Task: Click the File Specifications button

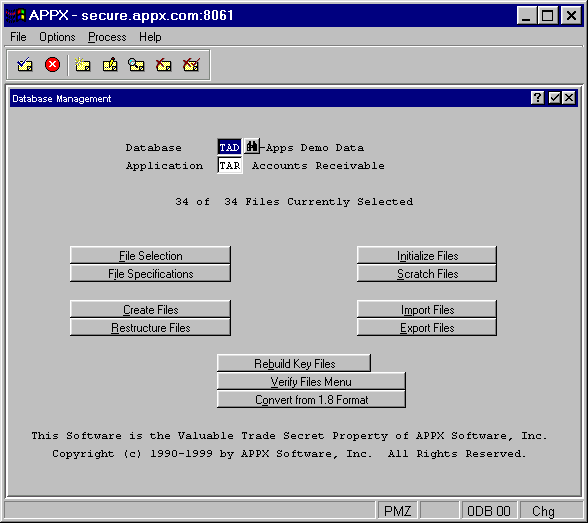Action: tap(150, 273)
